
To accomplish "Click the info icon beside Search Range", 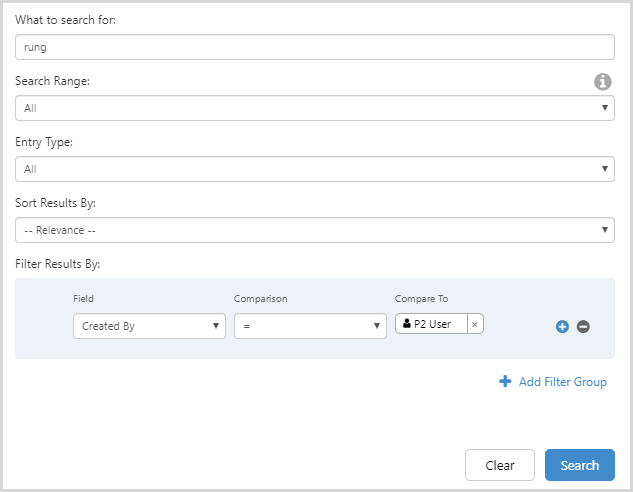I will tap(603, 82).
